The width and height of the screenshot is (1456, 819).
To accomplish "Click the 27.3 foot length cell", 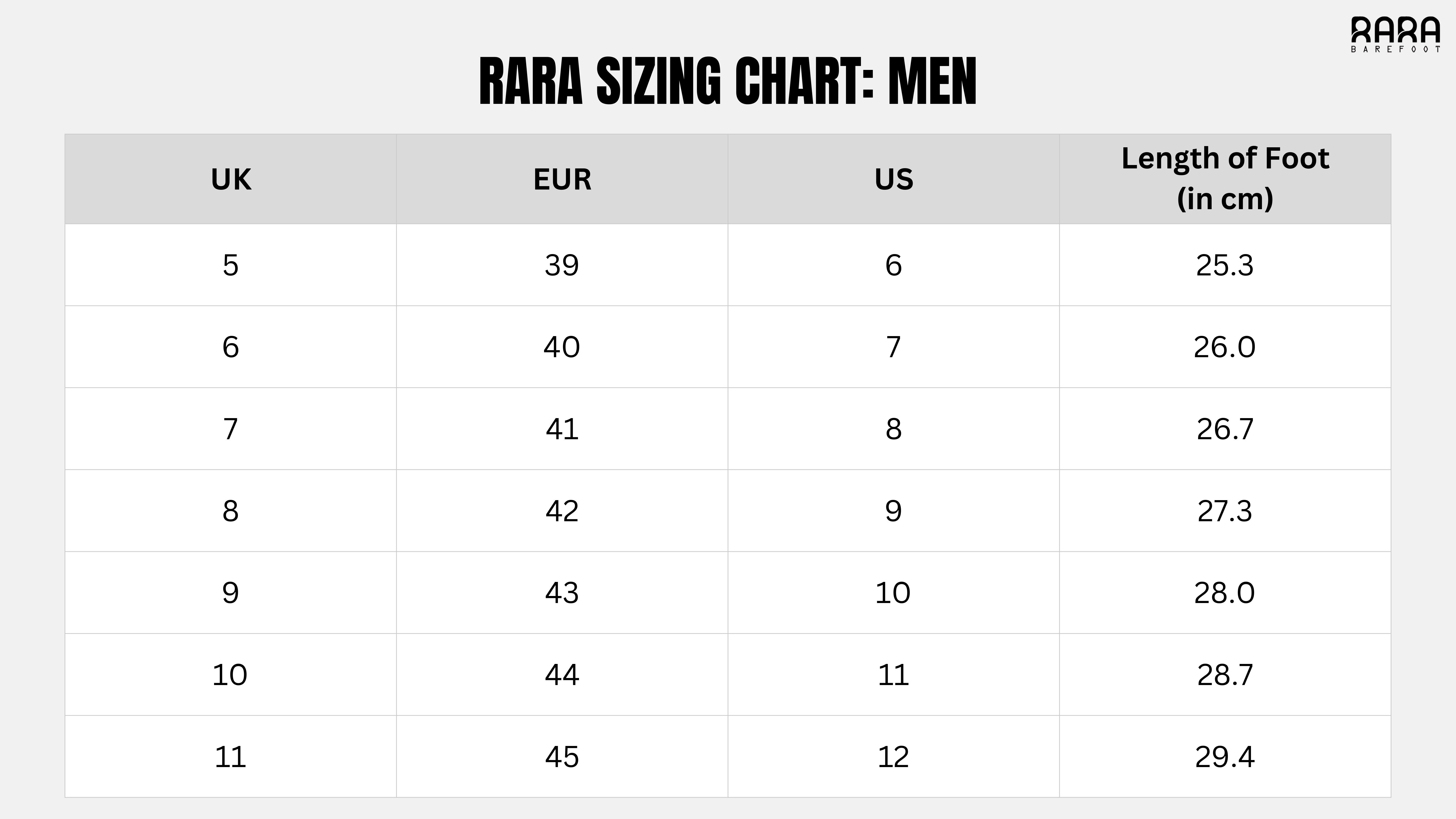I will coord(1225,511).
